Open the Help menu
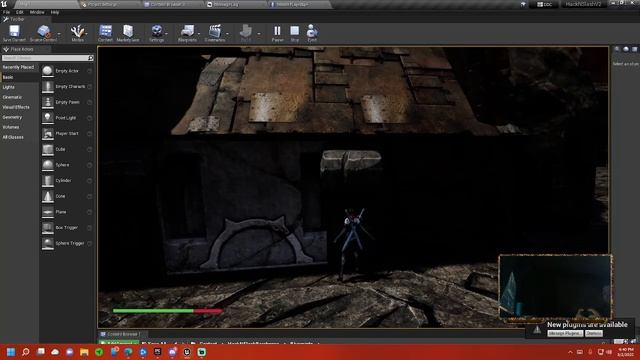This screenshot has width=640, height=360. (55, 12)
